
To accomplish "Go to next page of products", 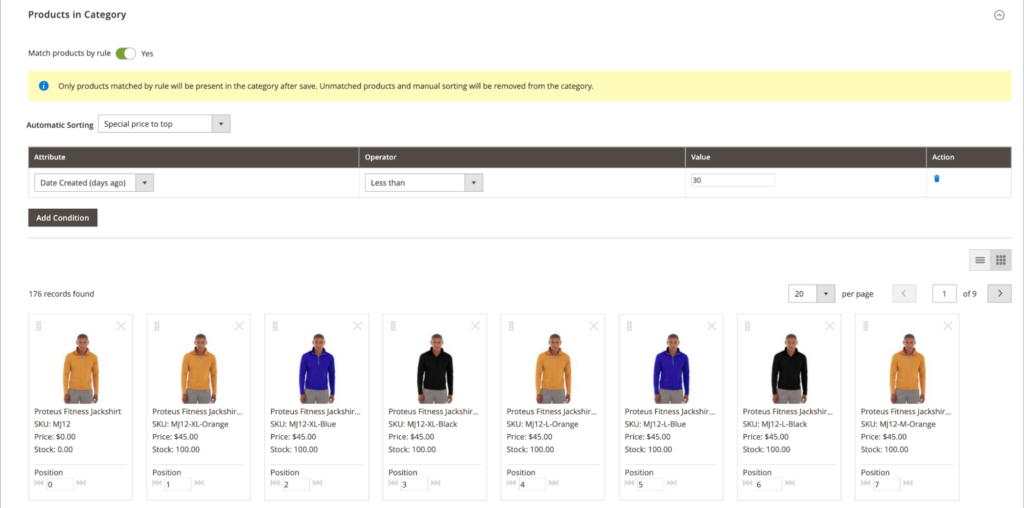I will pyautogui.click(x=998, y=294).
